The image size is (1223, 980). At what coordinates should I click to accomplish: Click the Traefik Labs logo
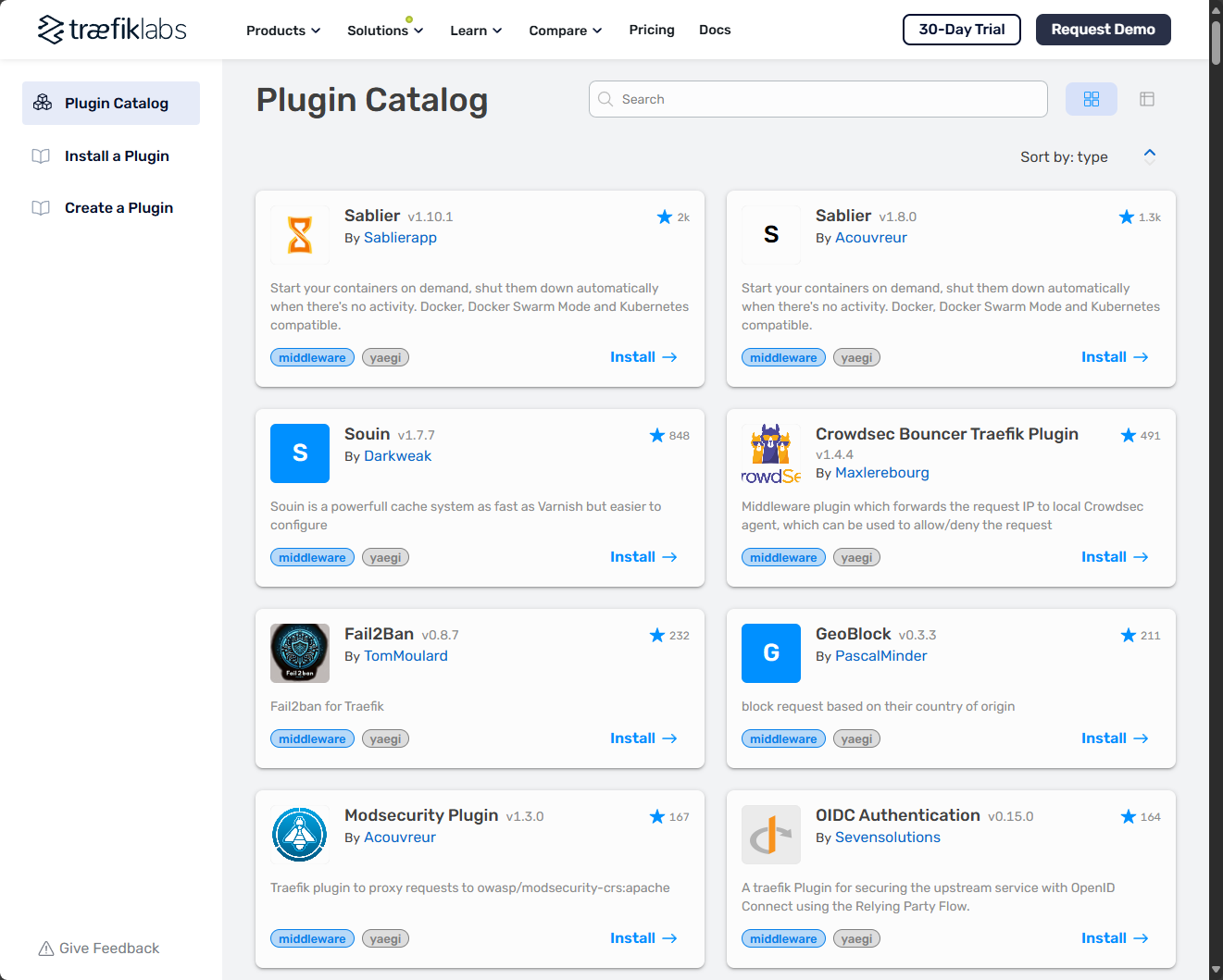(x=112, y=30)
